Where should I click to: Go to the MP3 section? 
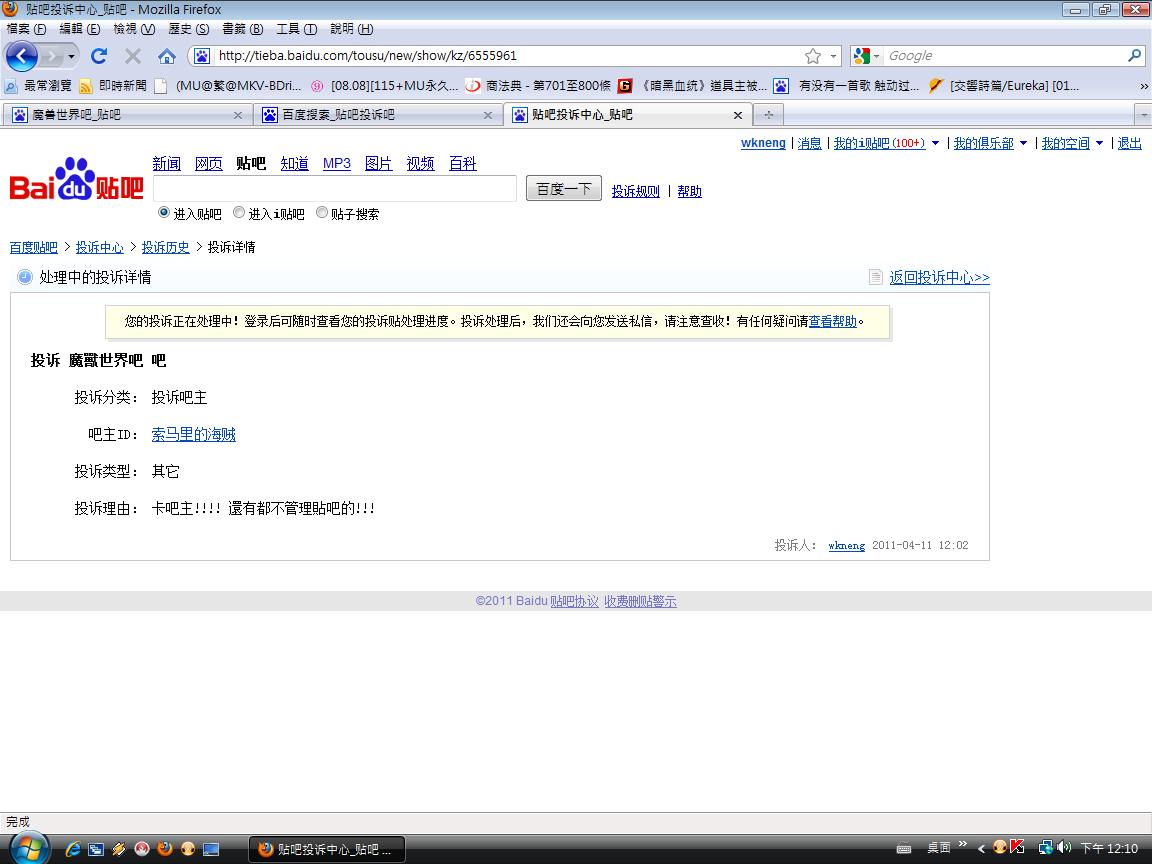point(336,163)
